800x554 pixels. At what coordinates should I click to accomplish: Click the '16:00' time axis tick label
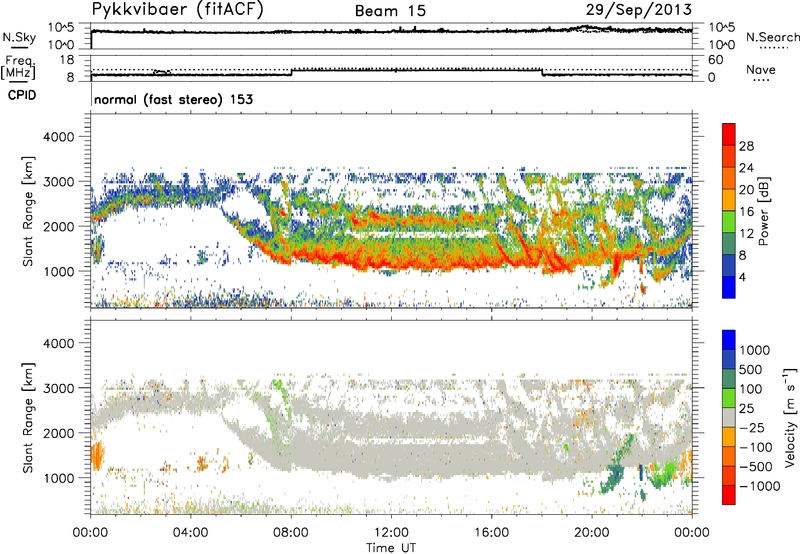coord(491,533)
